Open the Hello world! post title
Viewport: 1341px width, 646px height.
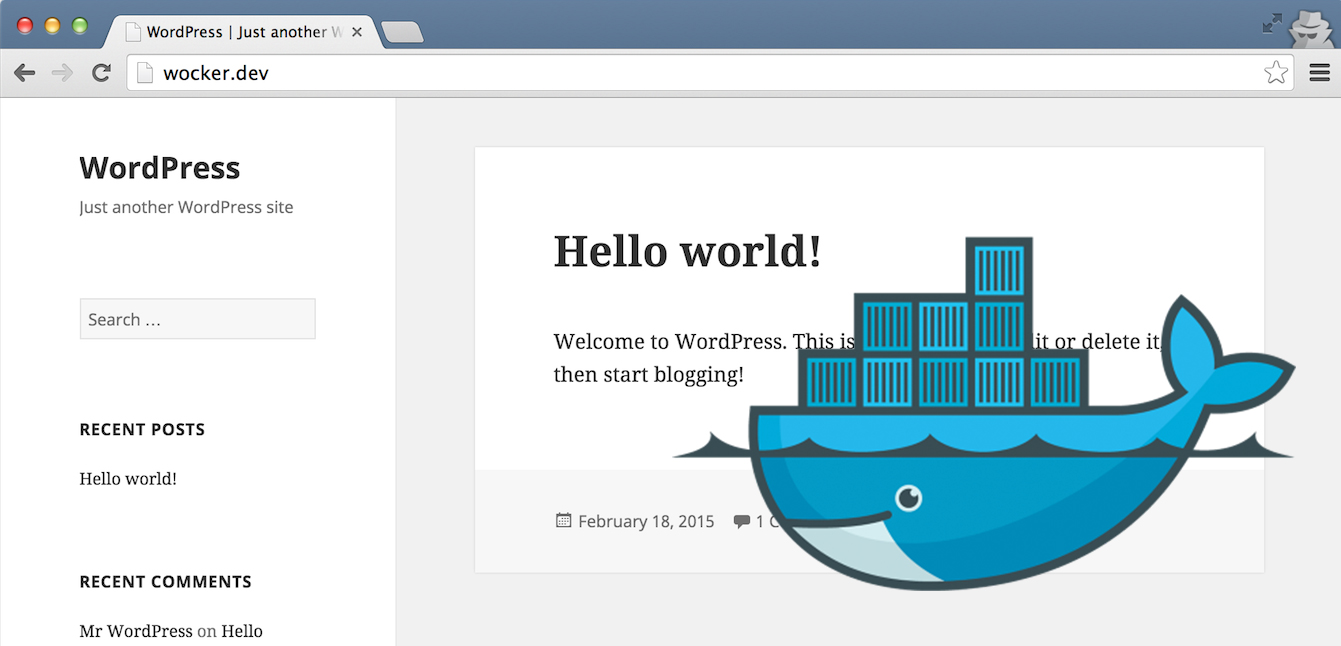[x=686, y=252]
